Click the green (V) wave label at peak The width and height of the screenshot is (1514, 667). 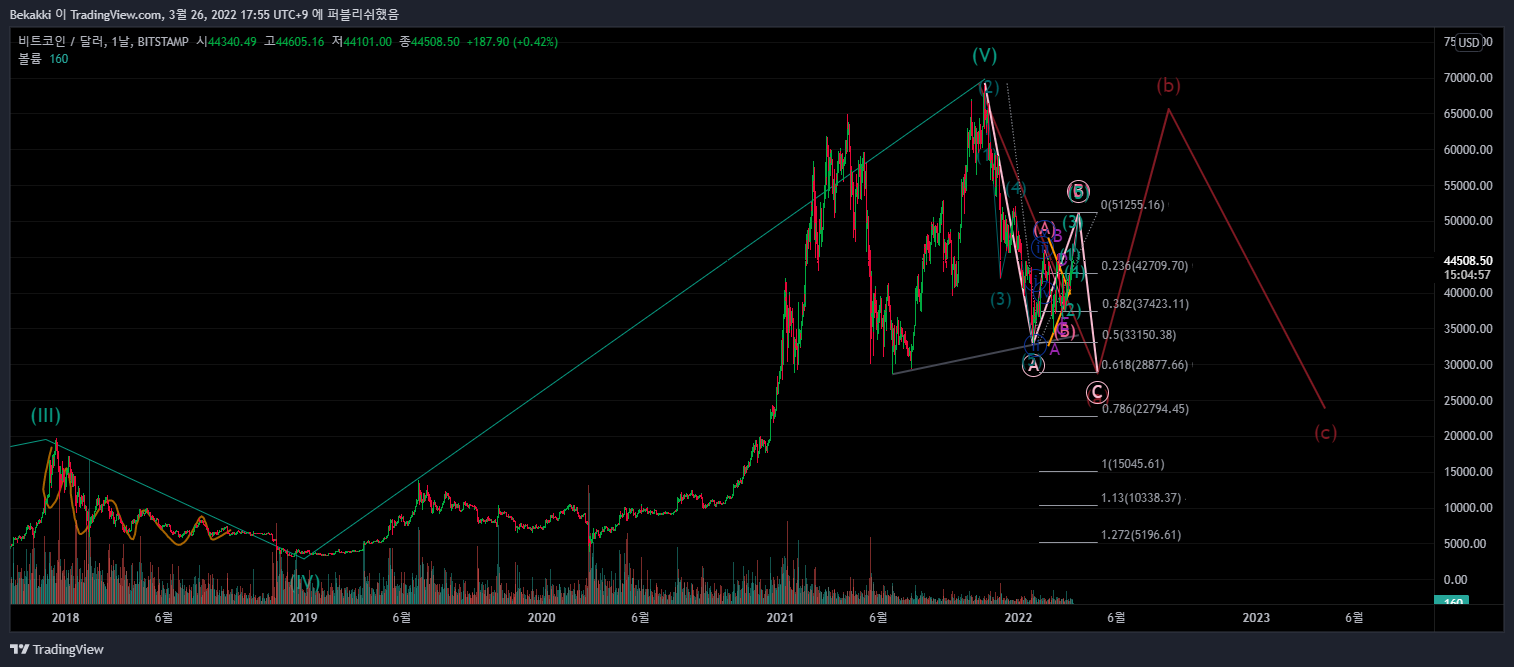point(985,55)
